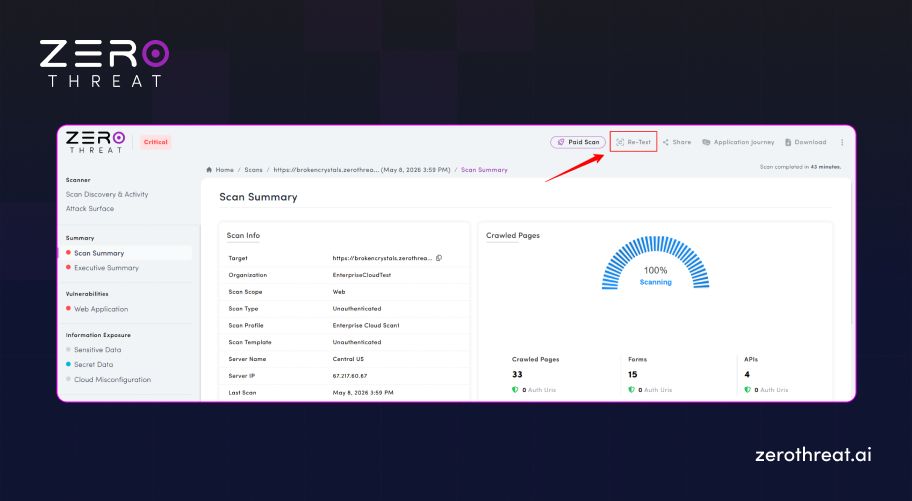This screenshot has width=912, height=501.
Task: Click the Central US server name value
Action: 348,359
